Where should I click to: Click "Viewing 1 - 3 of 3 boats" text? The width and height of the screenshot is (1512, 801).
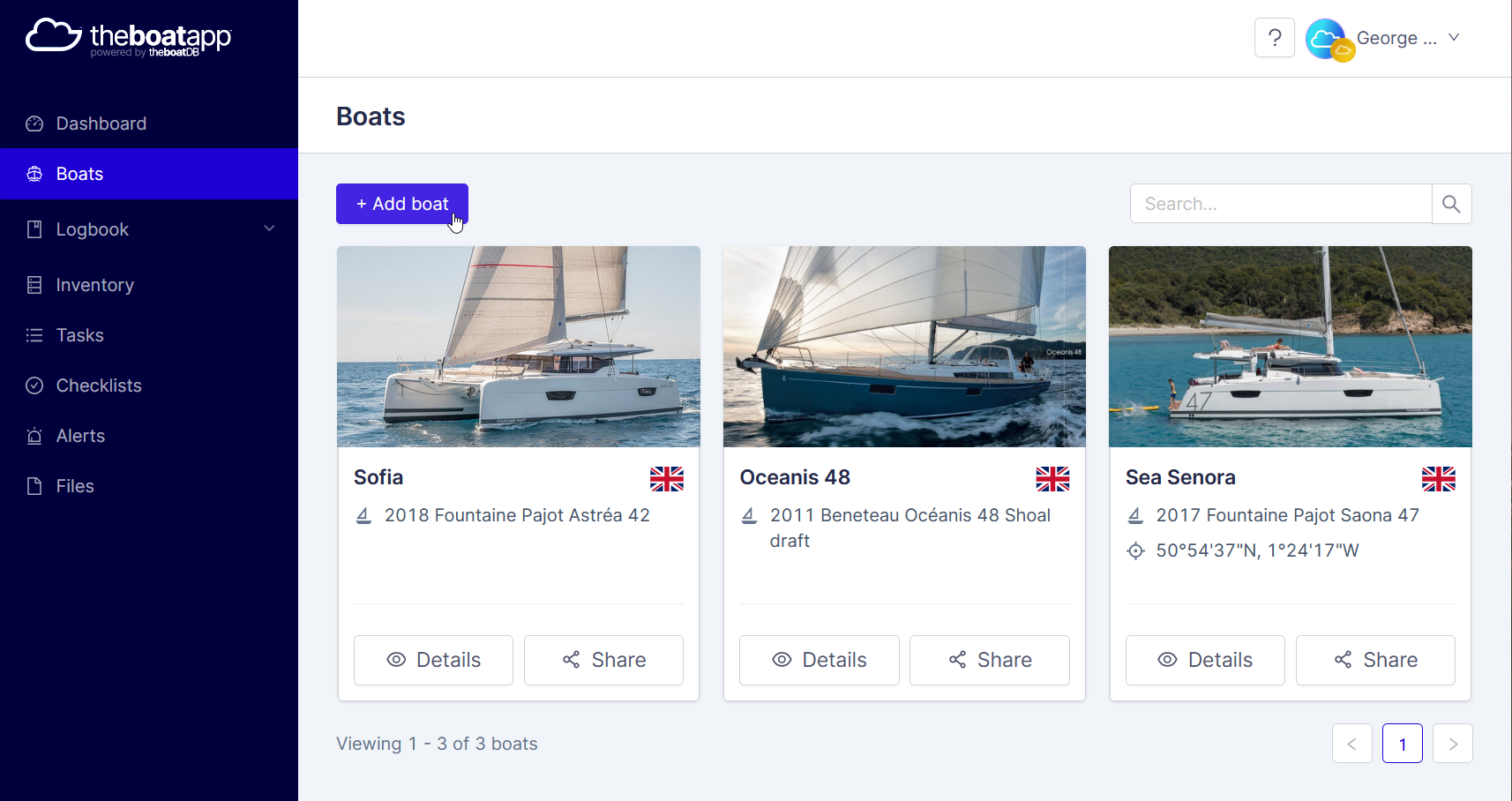tap(437, 744)
